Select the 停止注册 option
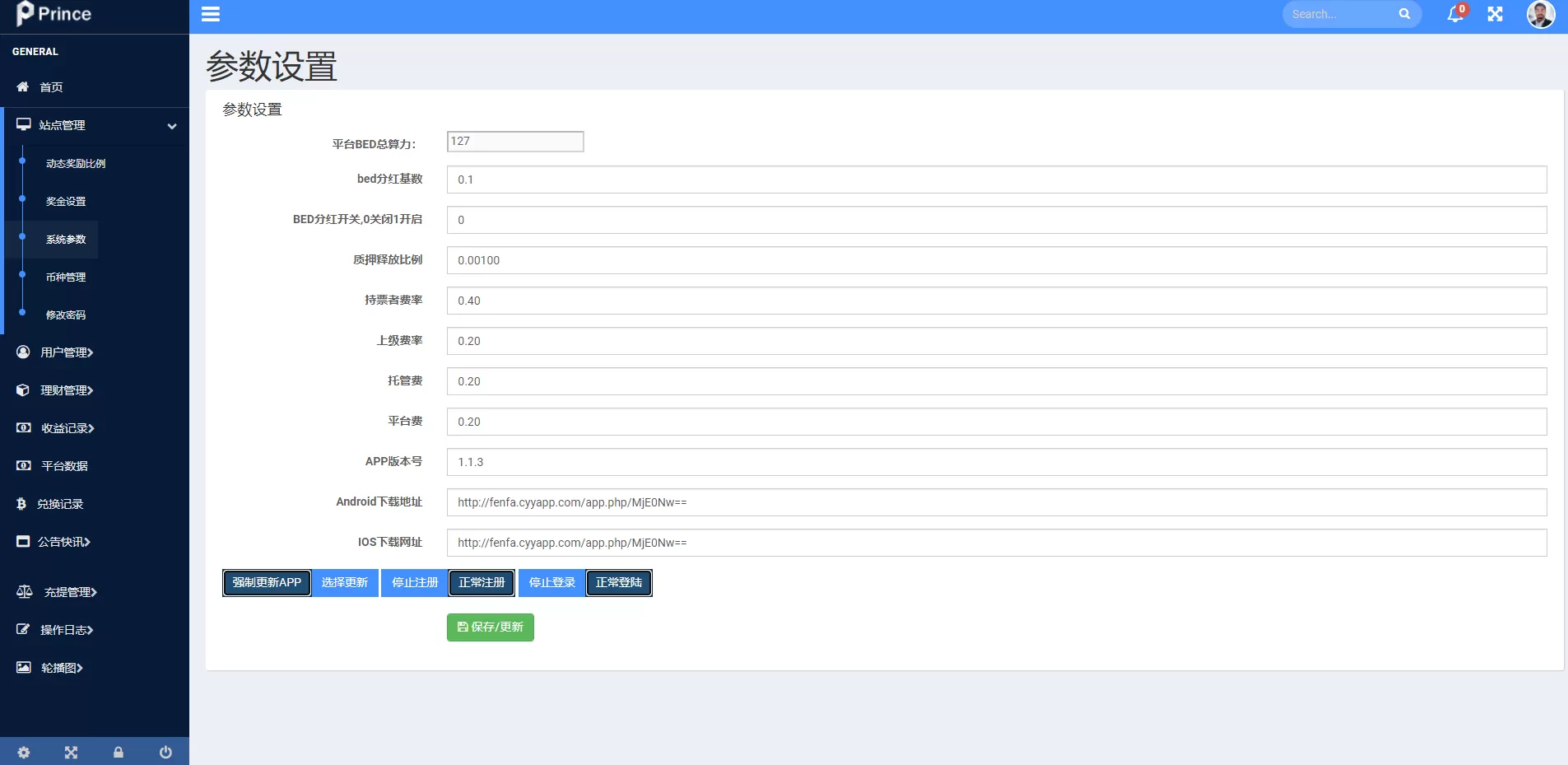The image size is (1568, 765). [415, 583]
